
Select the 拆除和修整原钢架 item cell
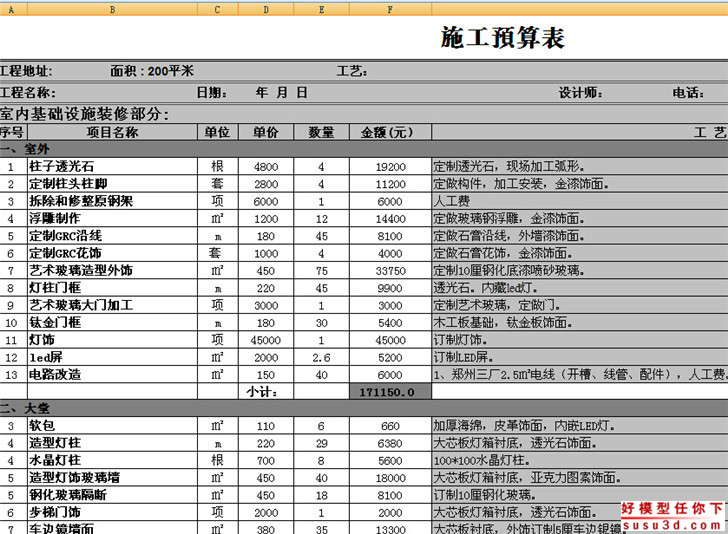tap(112, 201)
